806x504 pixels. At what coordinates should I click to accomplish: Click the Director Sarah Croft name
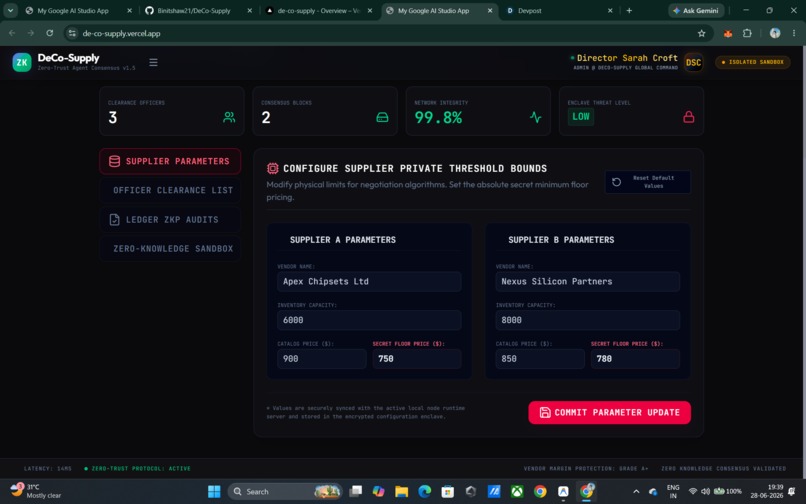tap(627, 58)
